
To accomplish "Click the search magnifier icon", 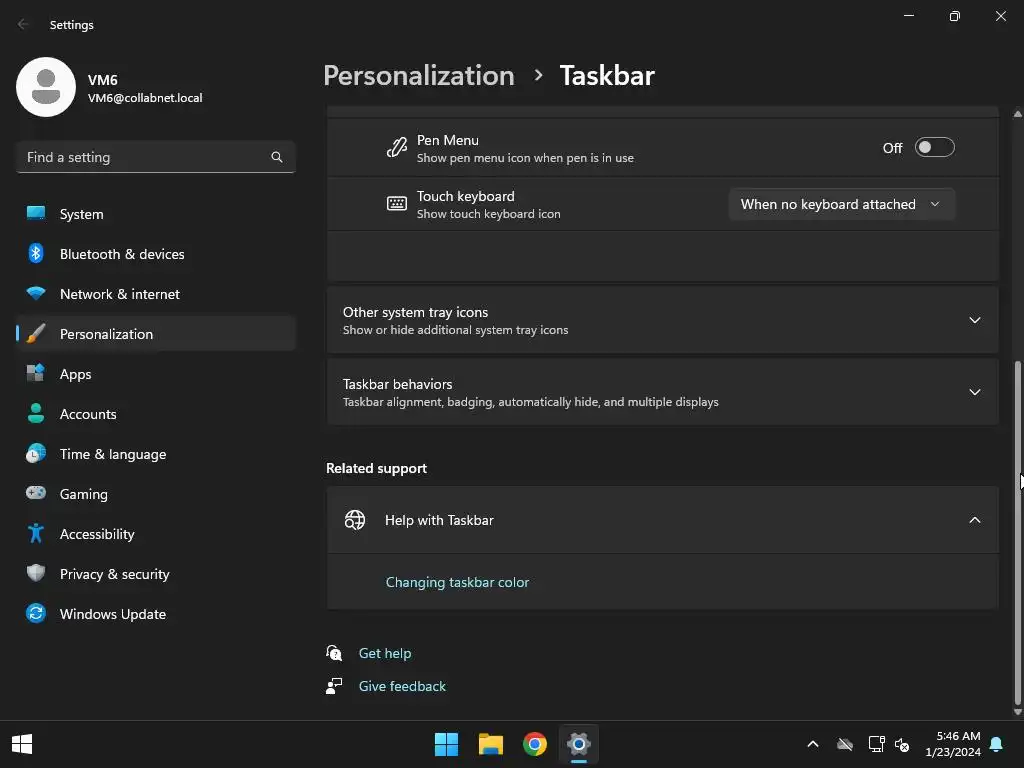I will [x=277, y=157].
